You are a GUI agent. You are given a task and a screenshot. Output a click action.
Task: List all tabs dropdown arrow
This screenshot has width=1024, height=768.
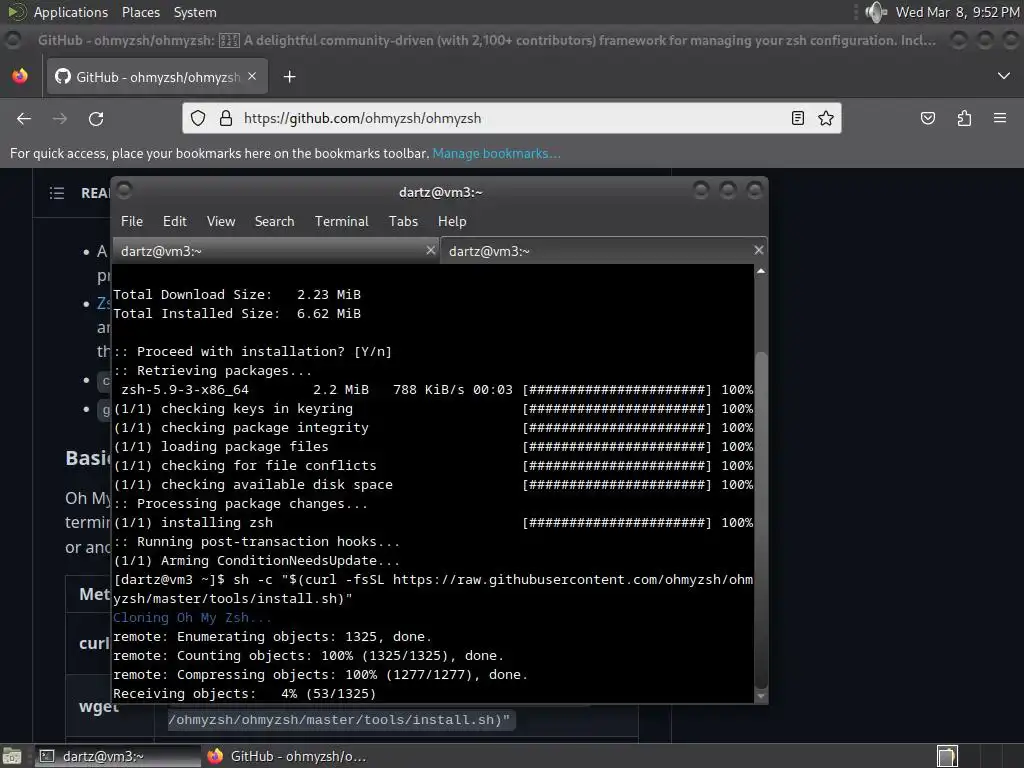pos(1004,76)
